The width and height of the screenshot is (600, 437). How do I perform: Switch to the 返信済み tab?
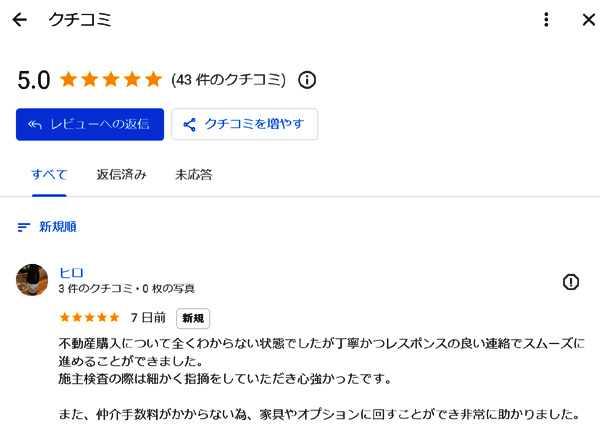tap(121, 175)
